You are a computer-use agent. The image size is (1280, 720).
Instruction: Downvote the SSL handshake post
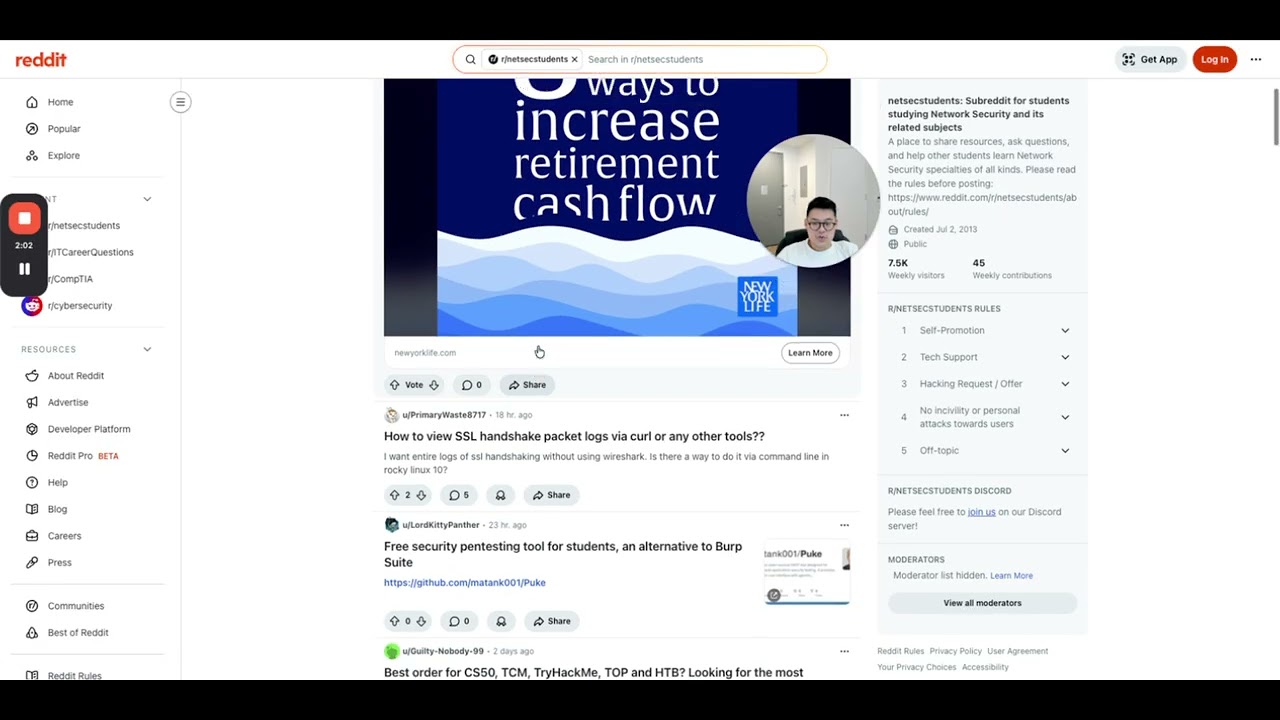421,495
